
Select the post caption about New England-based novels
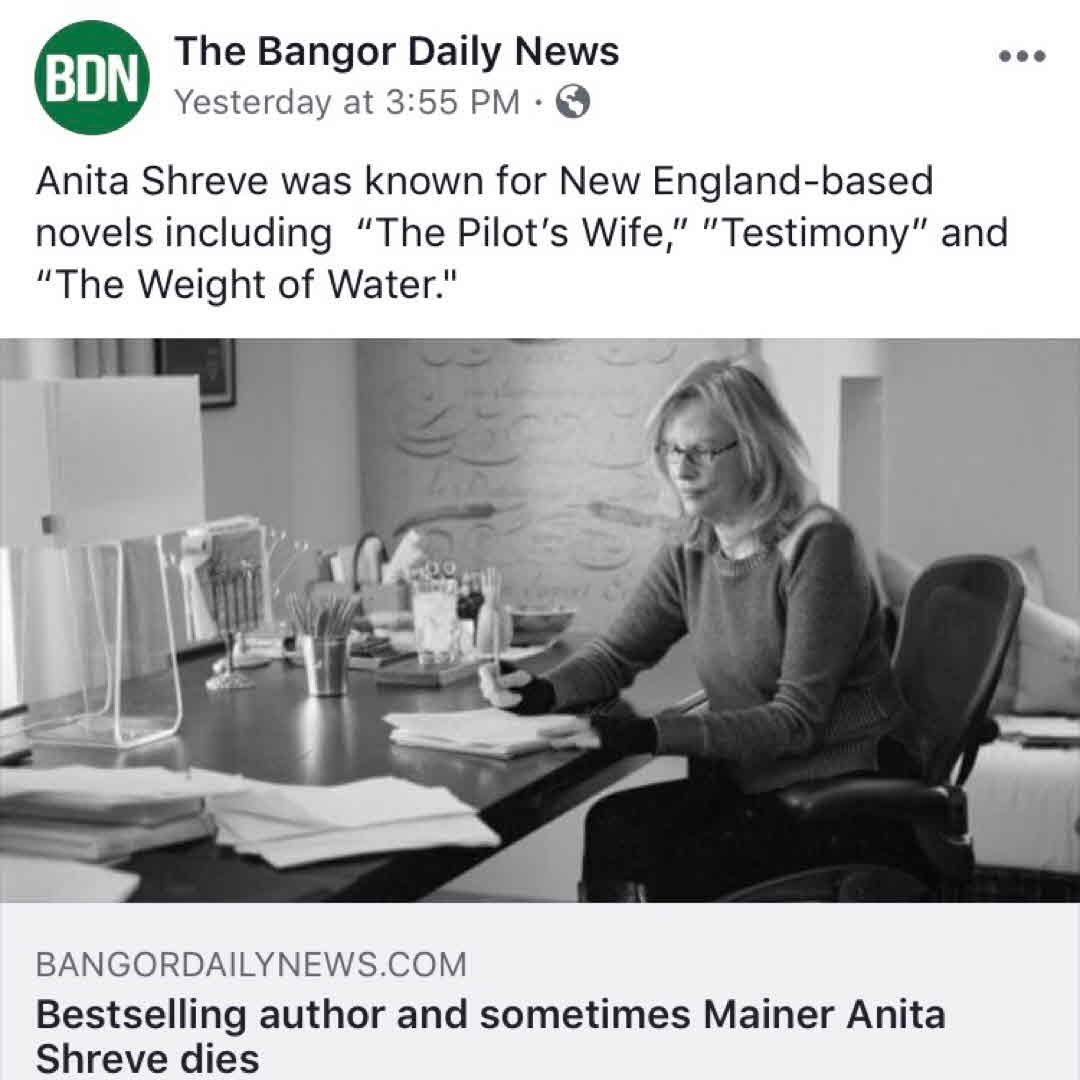tap(521, 233)
